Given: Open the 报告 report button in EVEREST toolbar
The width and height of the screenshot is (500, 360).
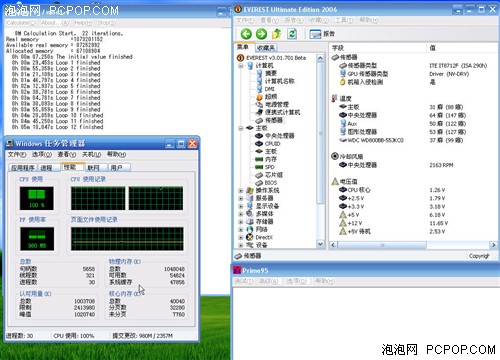Looking at the screenshot, I should 322,34.
